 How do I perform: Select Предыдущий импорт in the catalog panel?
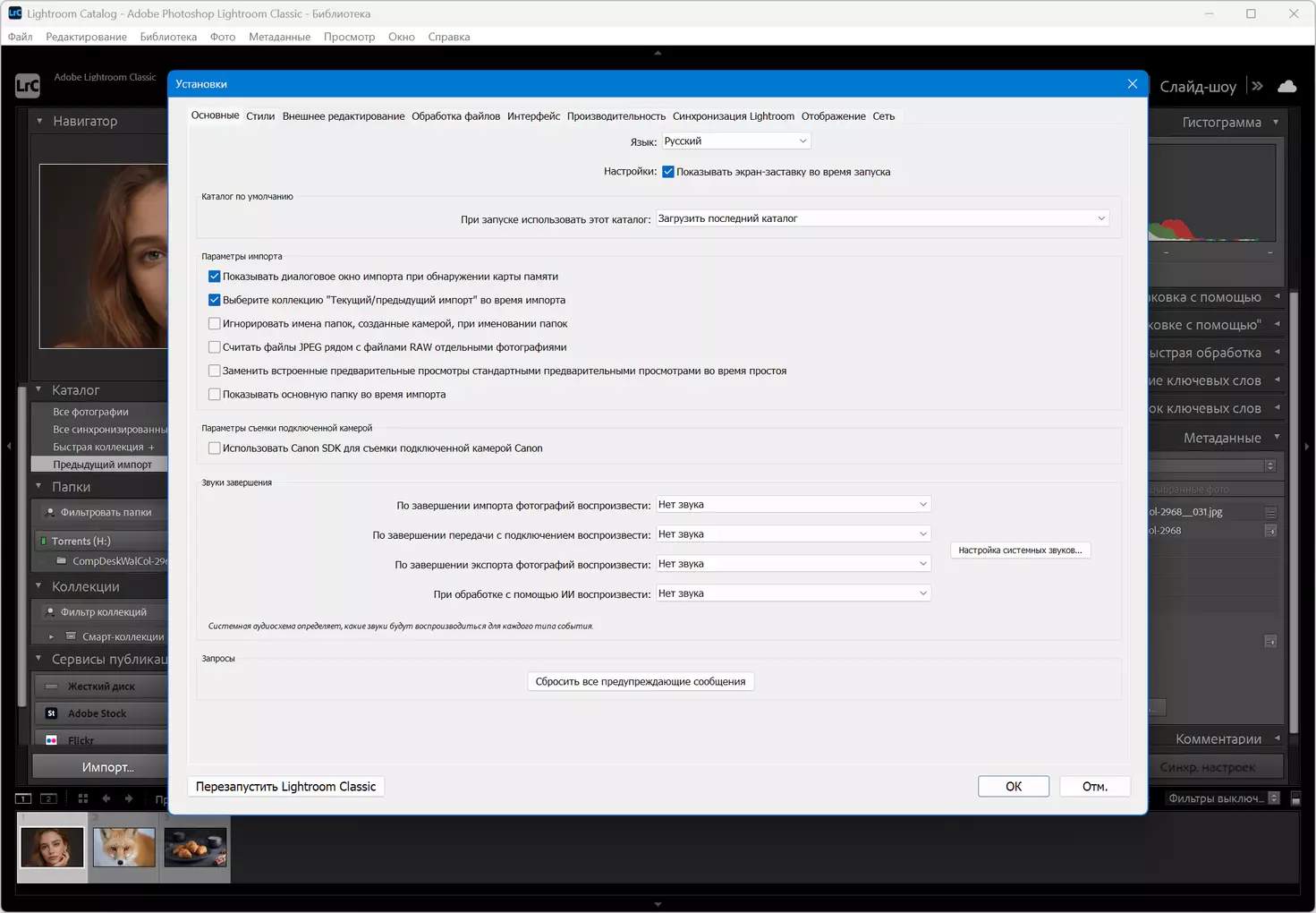99,465
